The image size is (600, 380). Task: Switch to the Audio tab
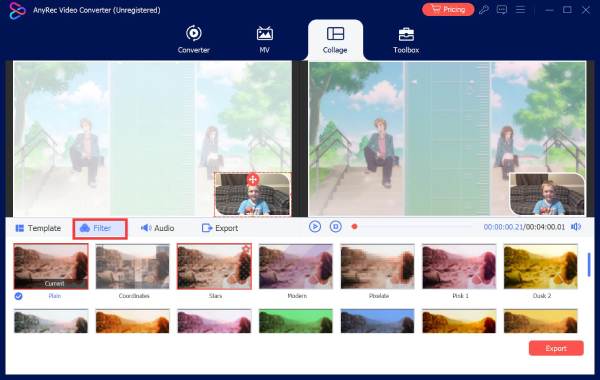[x=157, y=228]
